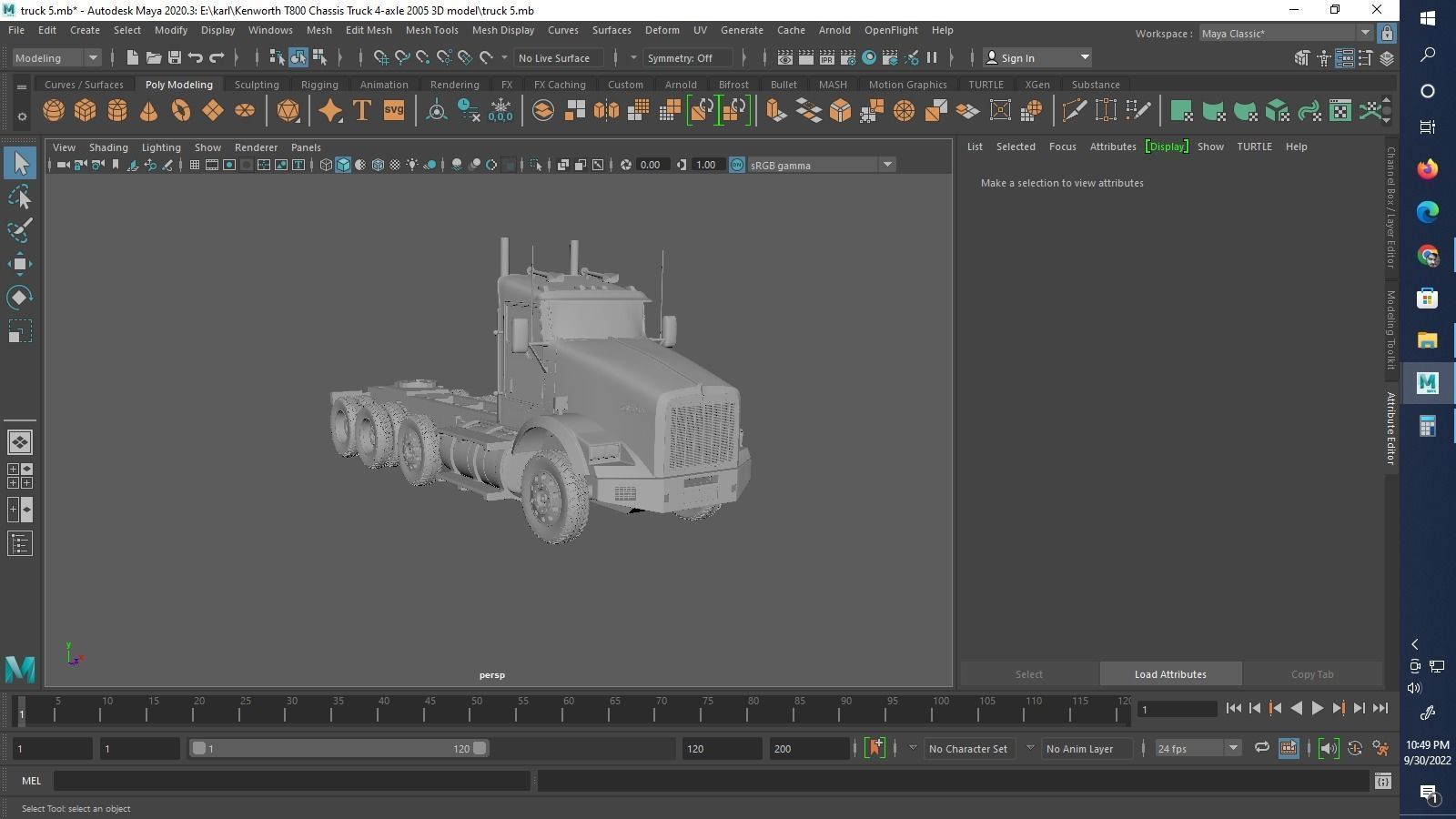1456x819 pixels.
Task: Open the Symmetry: Off dropdown
Action: click(687, 57)
